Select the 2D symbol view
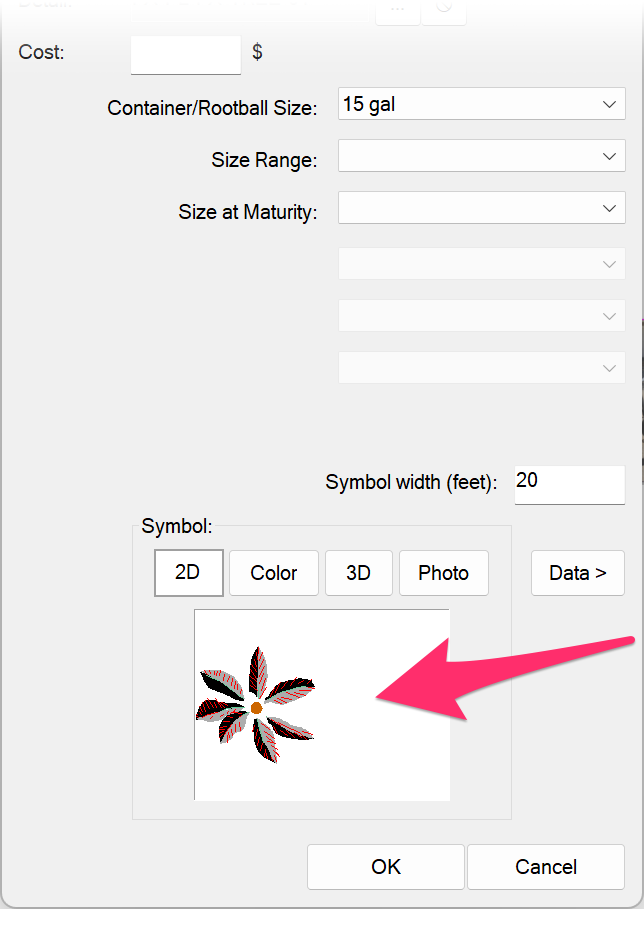Viewport: 644px width, 950px height. coord(188,573)
